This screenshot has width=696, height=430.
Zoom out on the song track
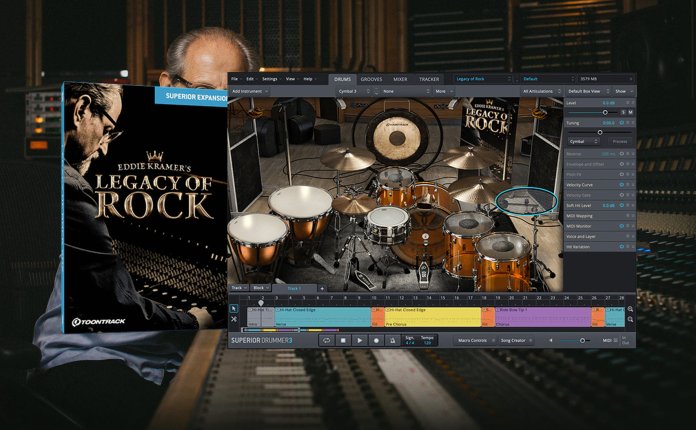click(x=630, y=319)
